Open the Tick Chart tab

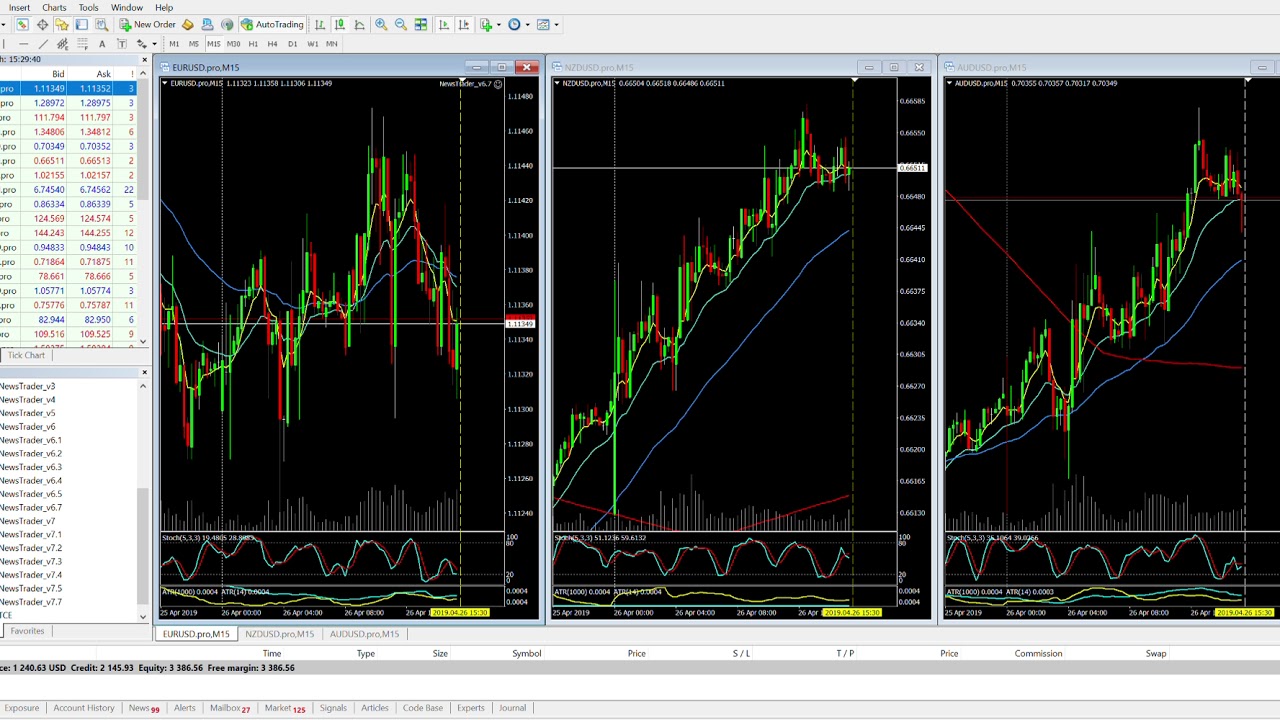point(26,355)
